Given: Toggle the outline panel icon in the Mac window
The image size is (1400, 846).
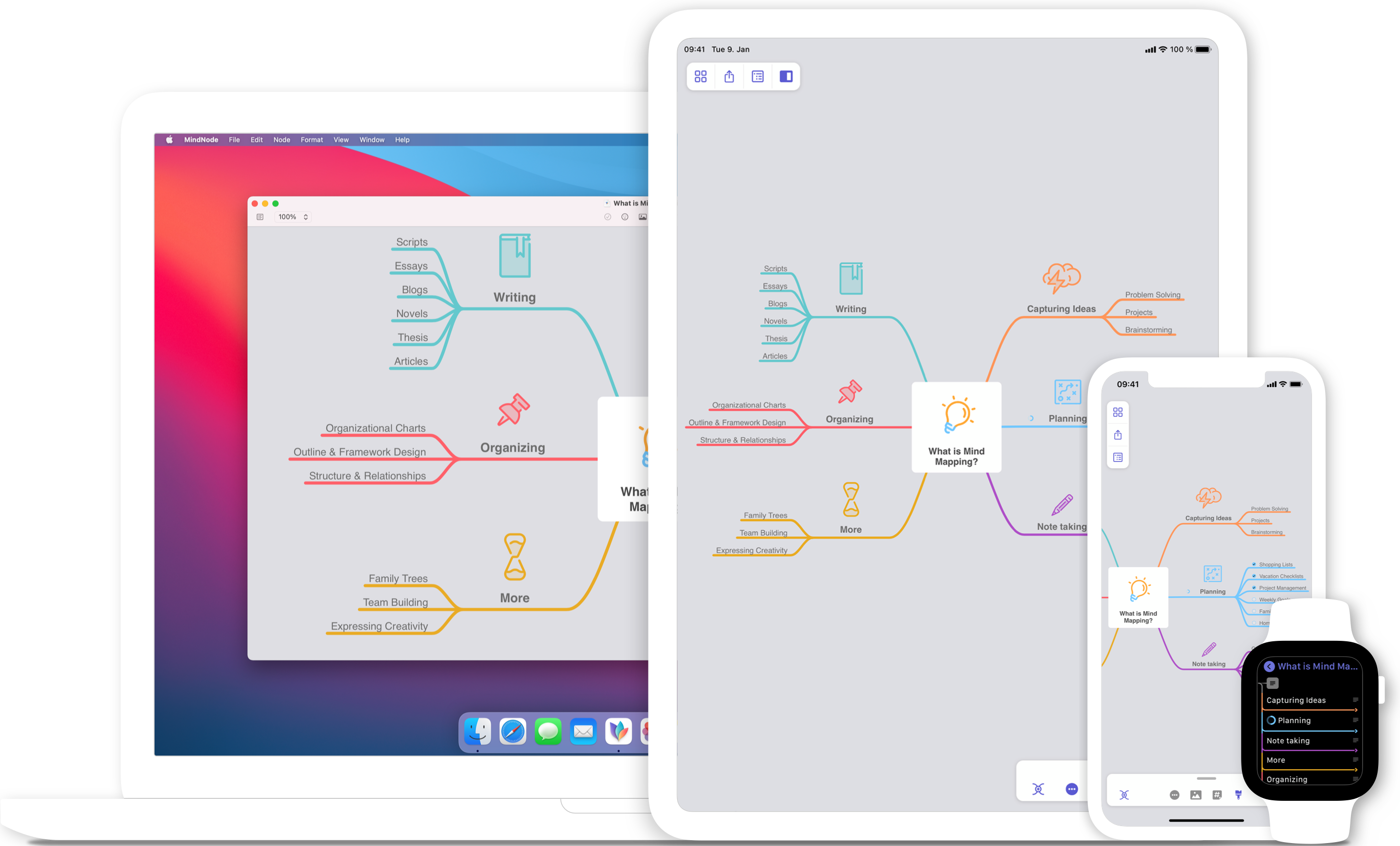Looking at the screenshot, I should (260, 217).
